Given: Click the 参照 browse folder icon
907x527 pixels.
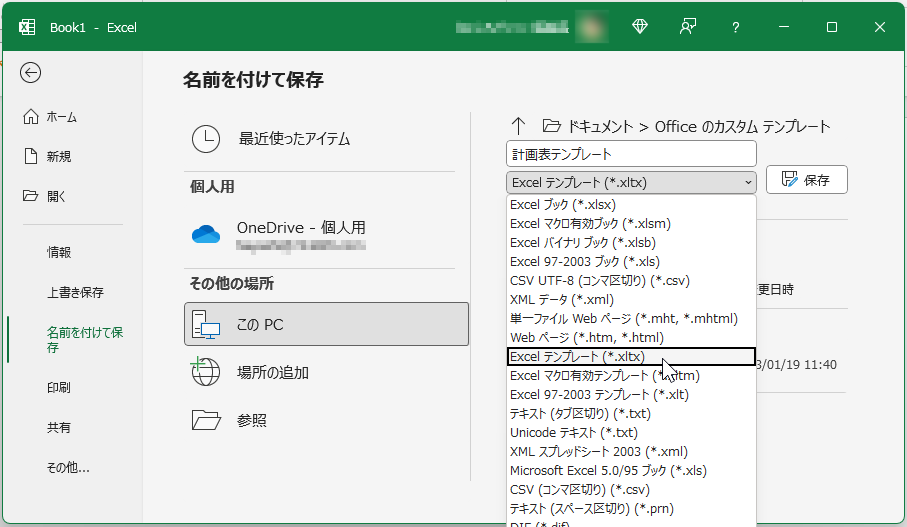Looking at the screenshot, I should click(x=206, y=420).
